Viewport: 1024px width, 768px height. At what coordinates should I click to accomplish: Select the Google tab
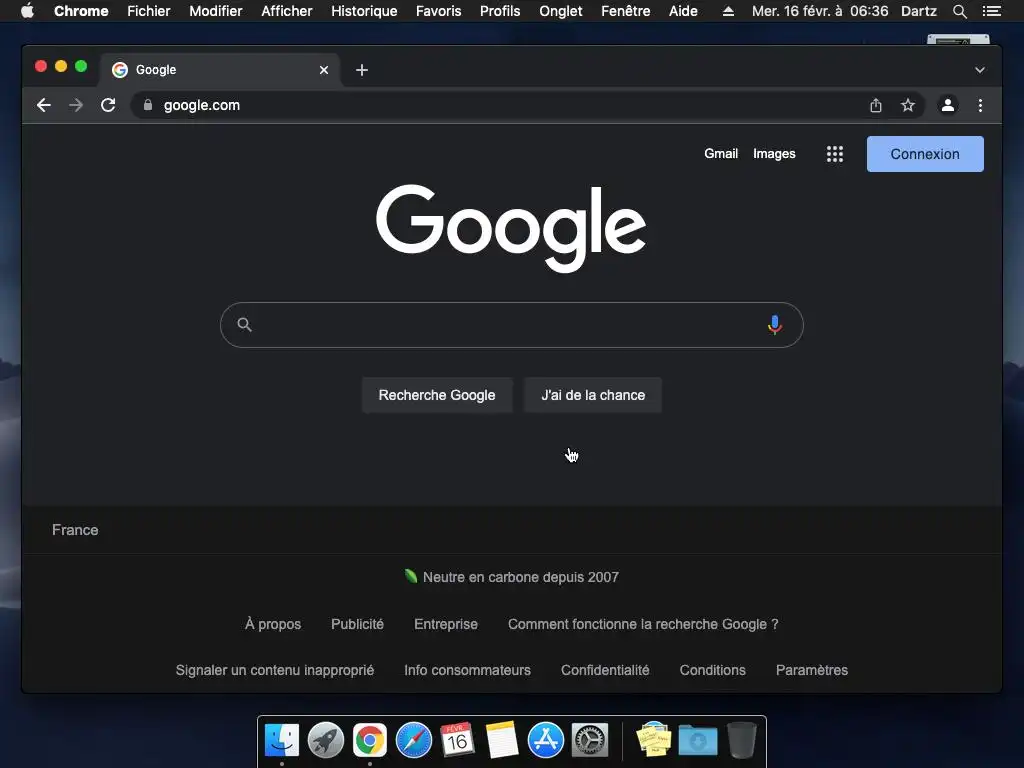[219, 70]
